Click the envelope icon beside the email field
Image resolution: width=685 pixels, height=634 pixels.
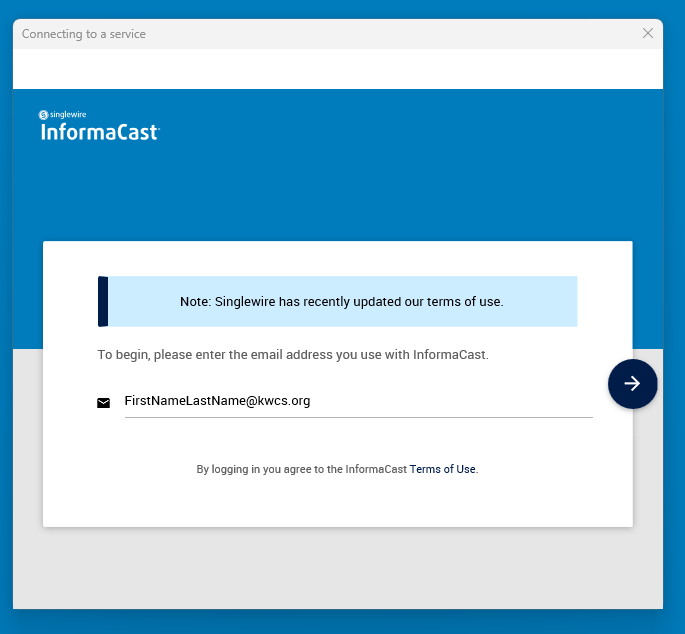pyautogui.click(x=104, y=402)
